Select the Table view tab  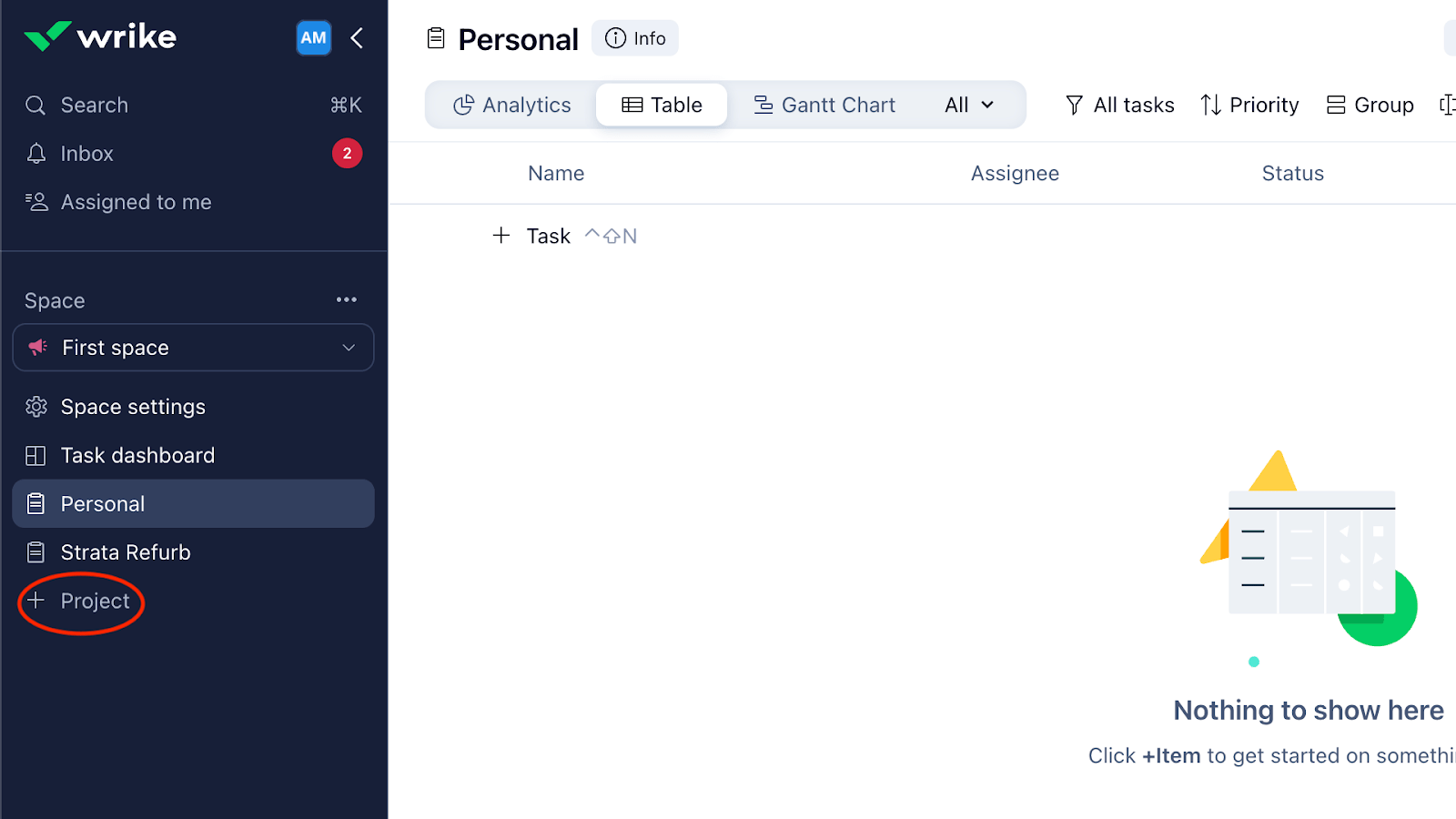pyautogui.click(x=662, y=105)
